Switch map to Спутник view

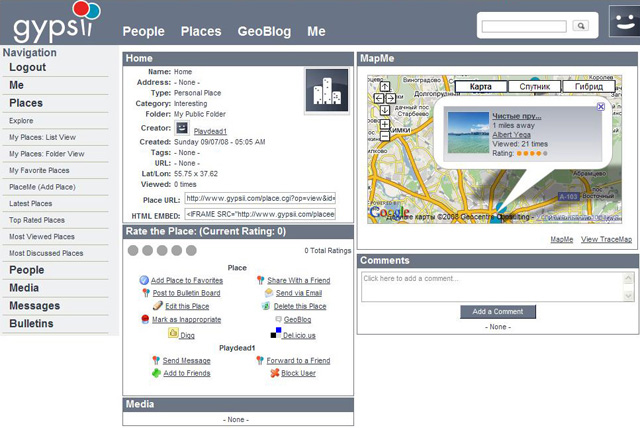point(535,87)
